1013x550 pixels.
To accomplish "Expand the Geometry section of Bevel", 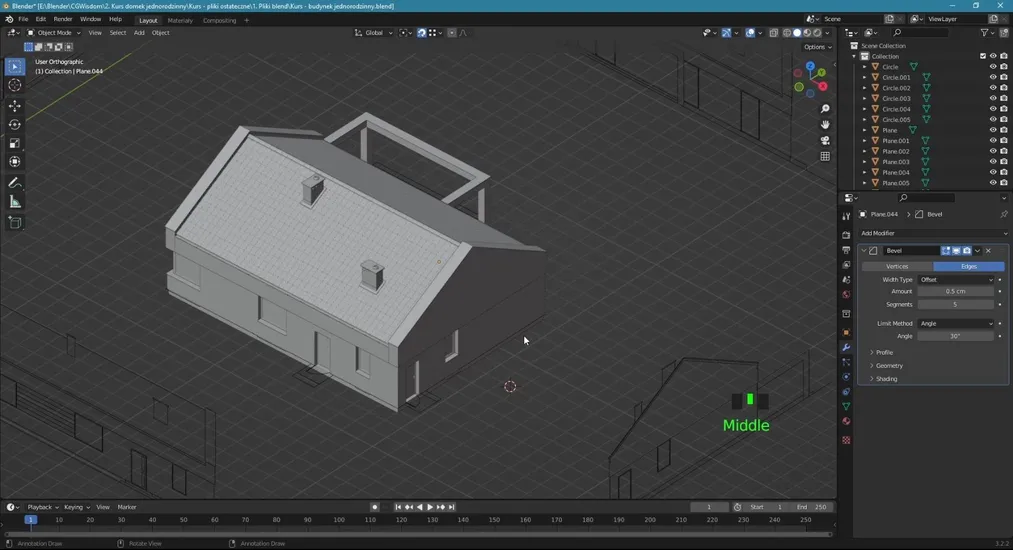I will [889, 366].
